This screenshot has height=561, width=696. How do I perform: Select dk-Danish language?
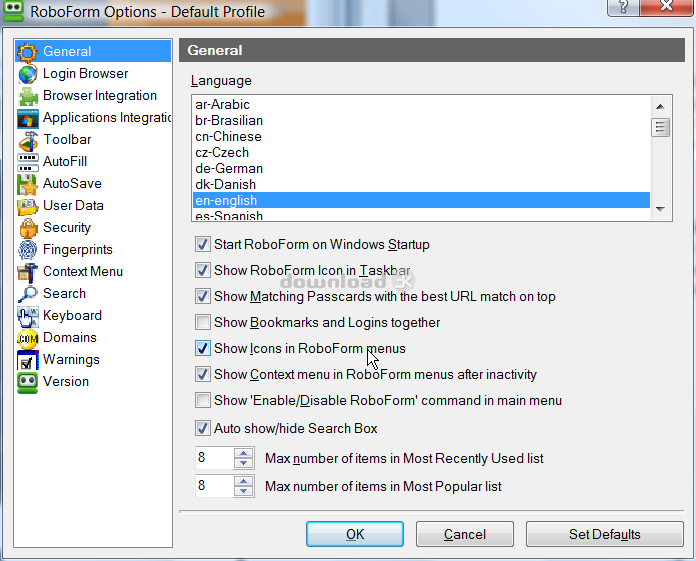coord(421,184)
